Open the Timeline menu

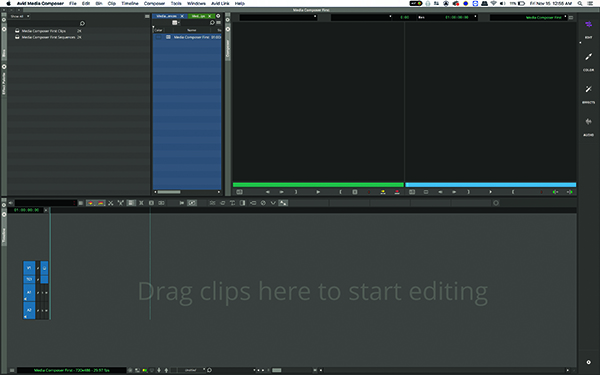pos(130,3)
